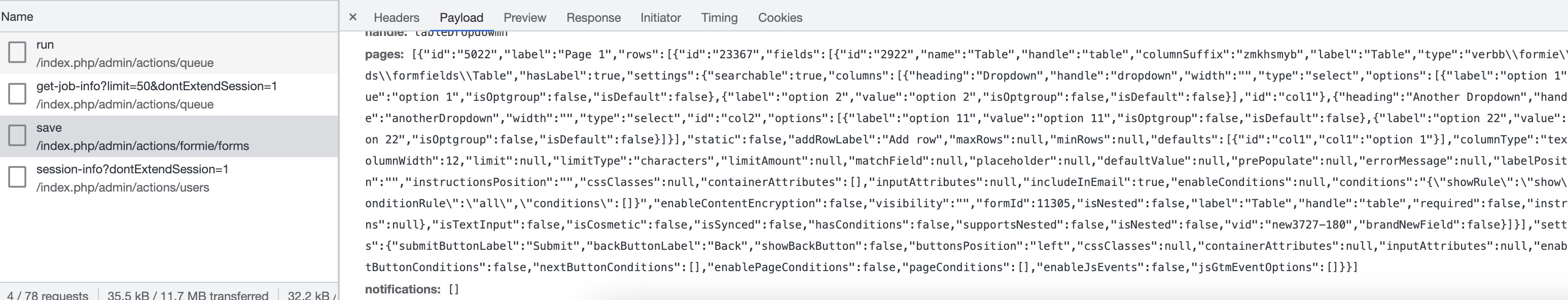Select the session-info request
The height and width of the screenshot is (300, 1568).
[x=122, y=178]
